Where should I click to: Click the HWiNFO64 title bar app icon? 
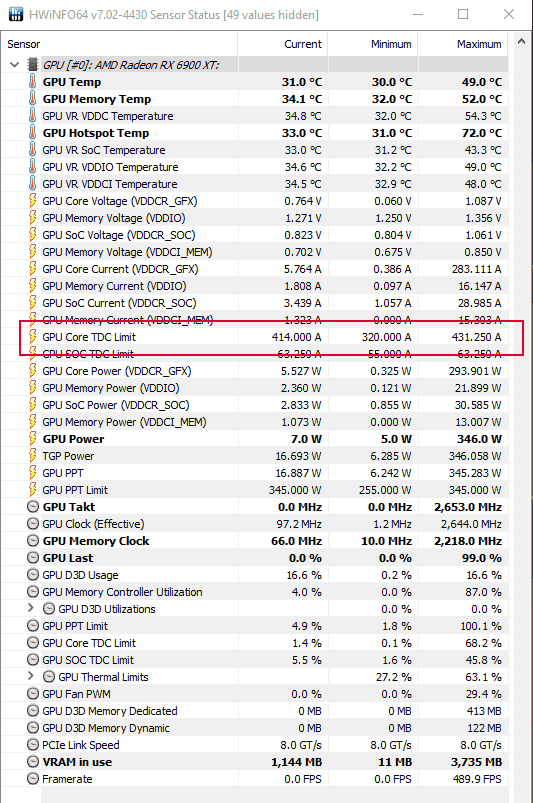[x=16, y=14]
